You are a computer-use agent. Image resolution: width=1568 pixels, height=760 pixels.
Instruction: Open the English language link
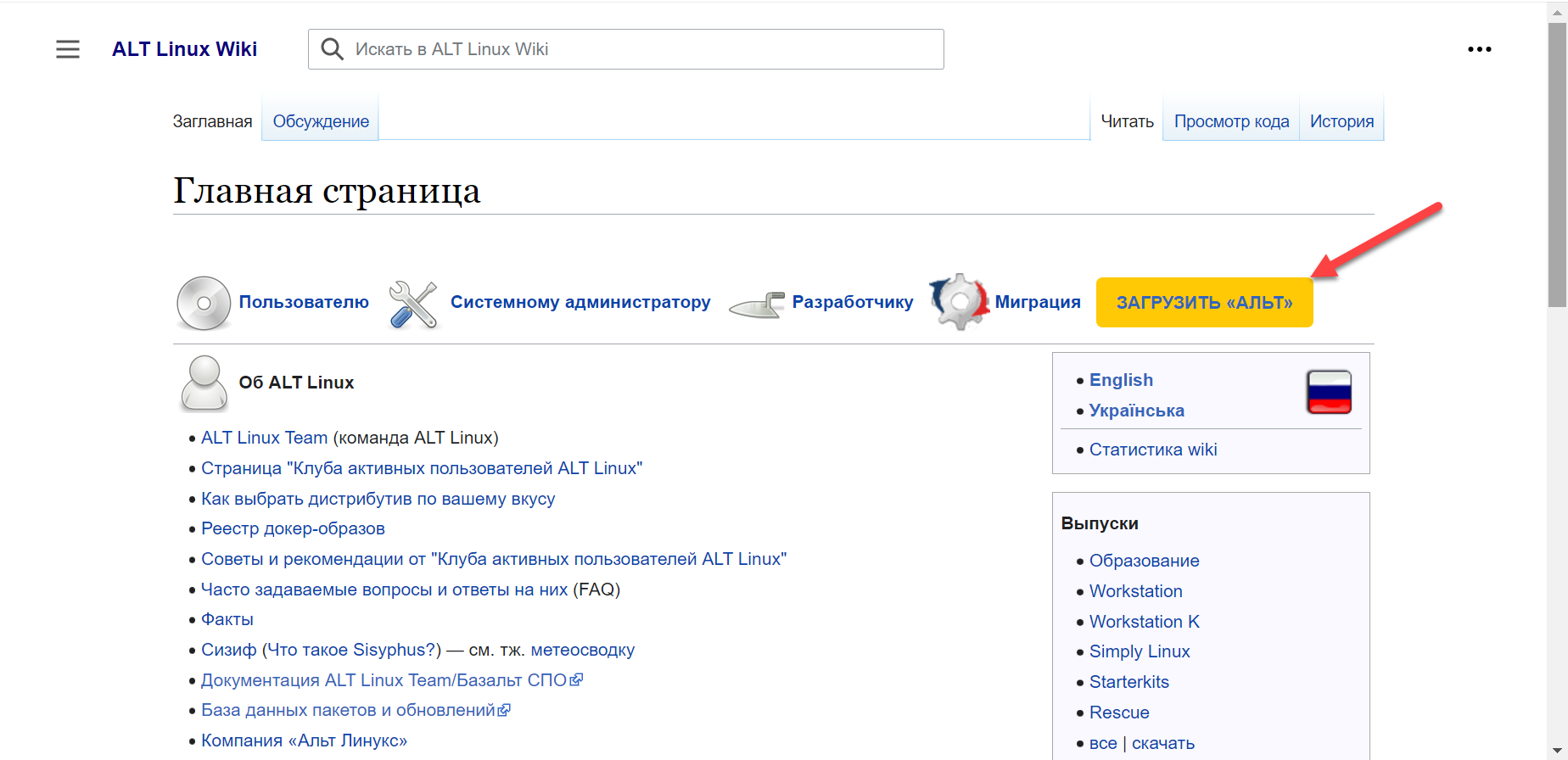point(1121,380)
